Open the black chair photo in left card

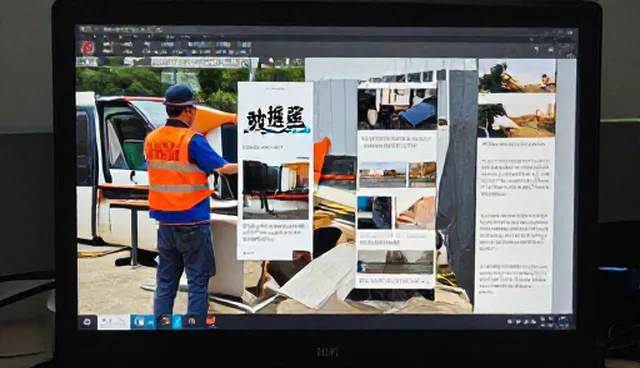pos(276,190)
